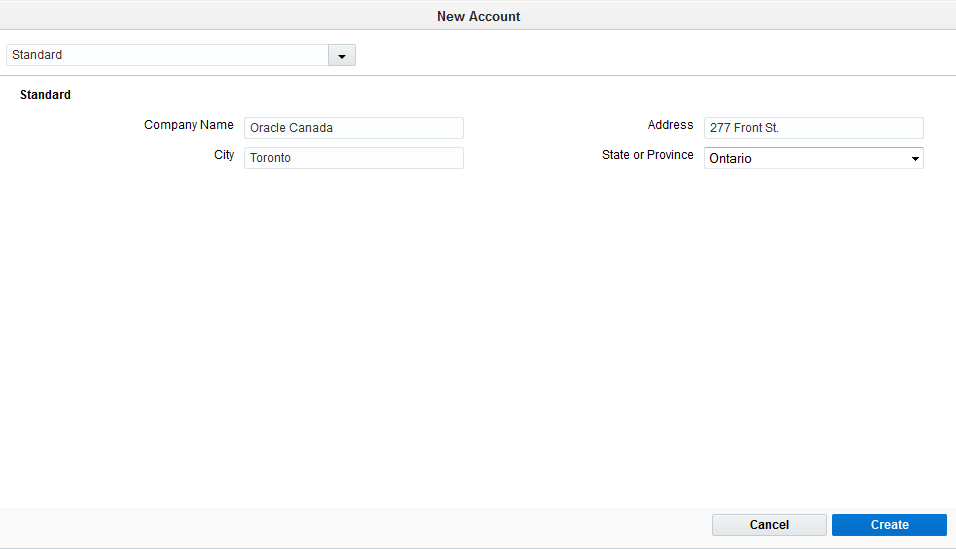Click the Create button
This screenshot has width=956, height=549.
pos(889,525)
